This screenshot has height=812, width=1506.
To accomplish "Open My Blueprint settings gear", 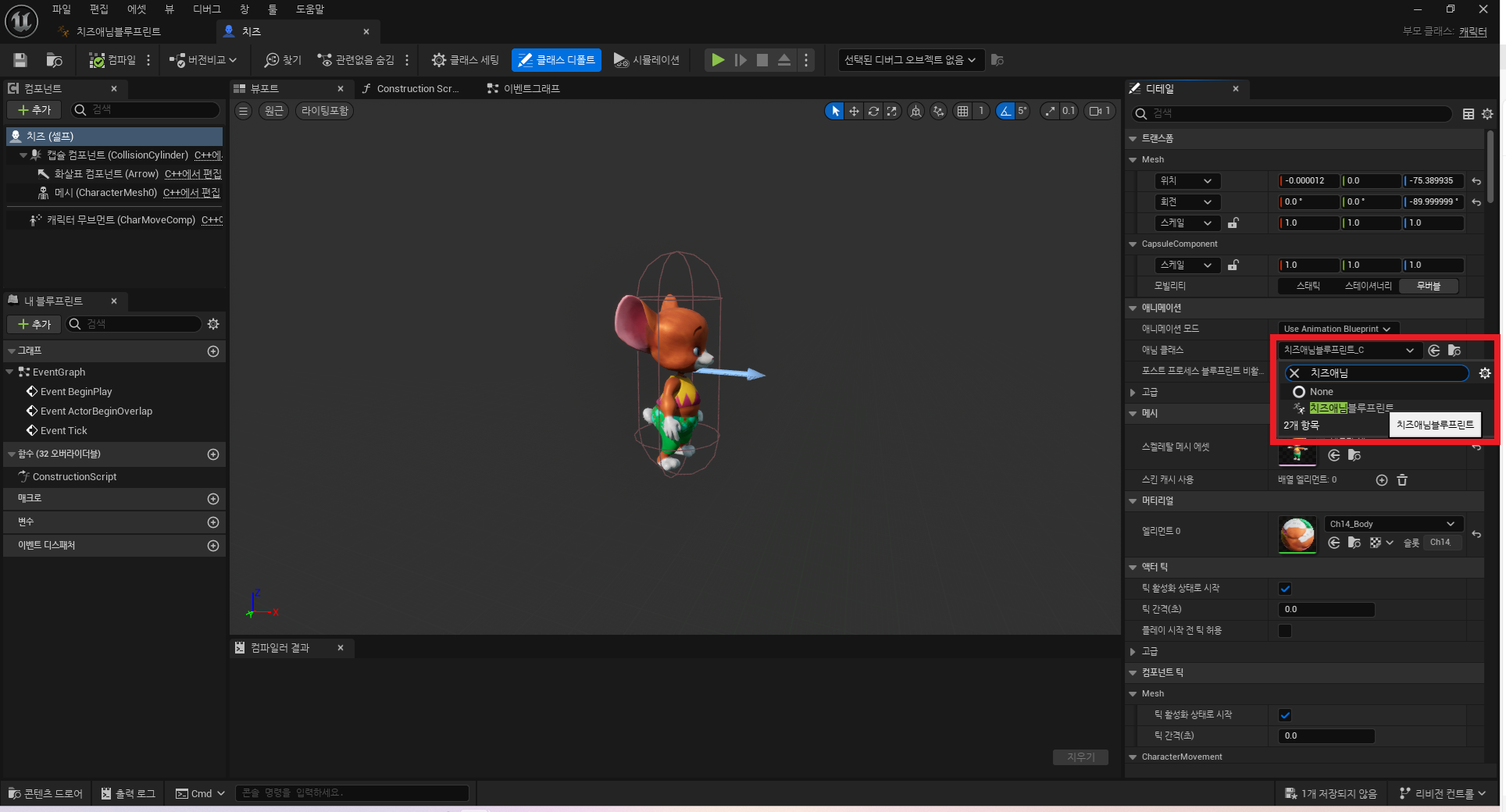I will 213,324.
